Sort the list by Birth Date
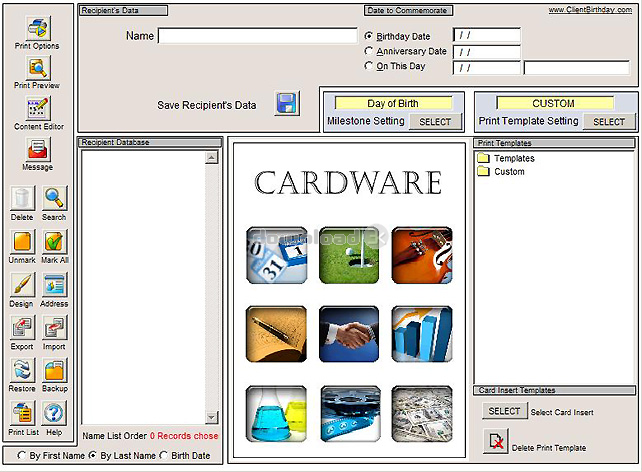This screenshot has width=642, height=472. pyautogui.click(x=163, y=455)
